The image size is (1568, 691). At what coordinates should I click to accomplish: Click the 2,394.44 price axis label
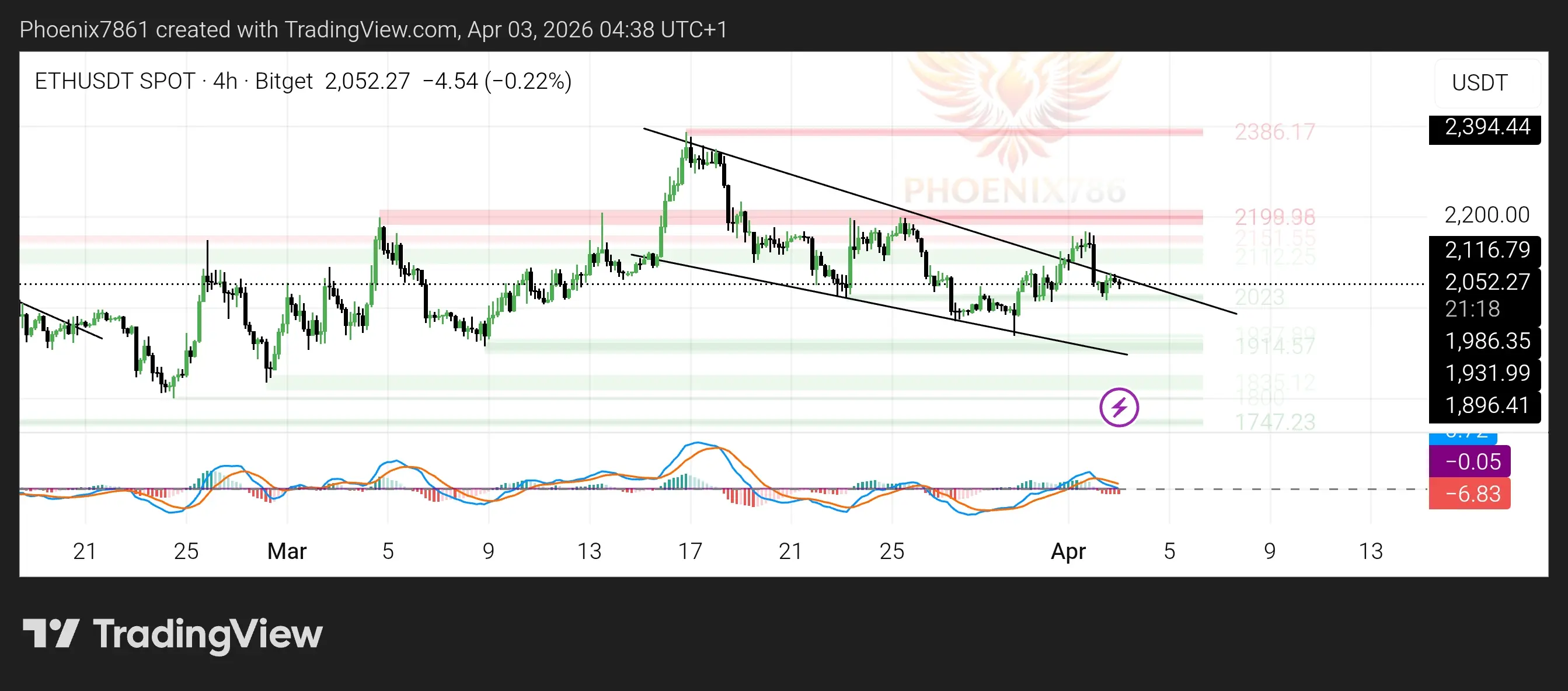tap(1486, 127)
